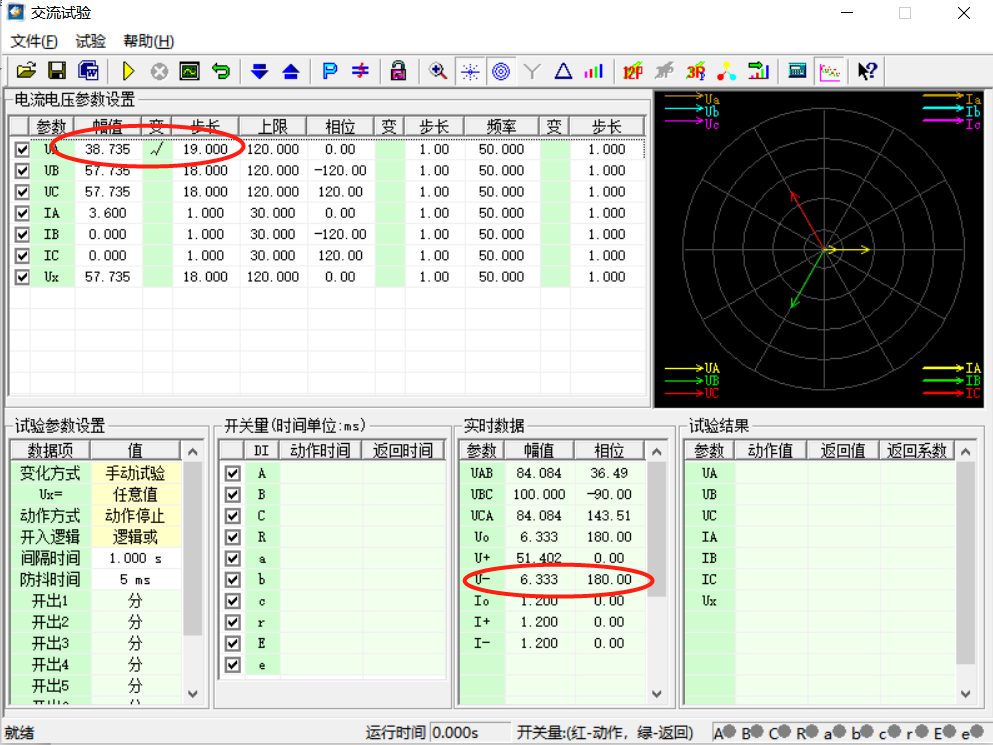Click the magnifier zoom icon
Viewport: 993px width, 745px height.
437,71
